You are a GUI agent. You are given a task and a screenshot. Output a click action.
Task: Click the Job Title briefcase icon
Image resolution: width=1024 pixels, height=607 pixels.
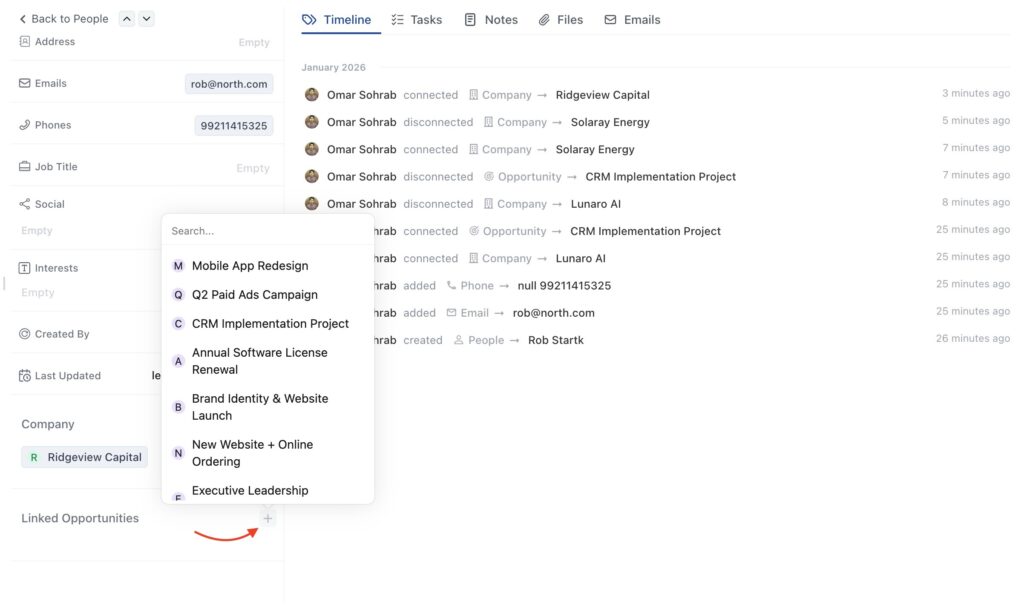click(x=25, y=167)
